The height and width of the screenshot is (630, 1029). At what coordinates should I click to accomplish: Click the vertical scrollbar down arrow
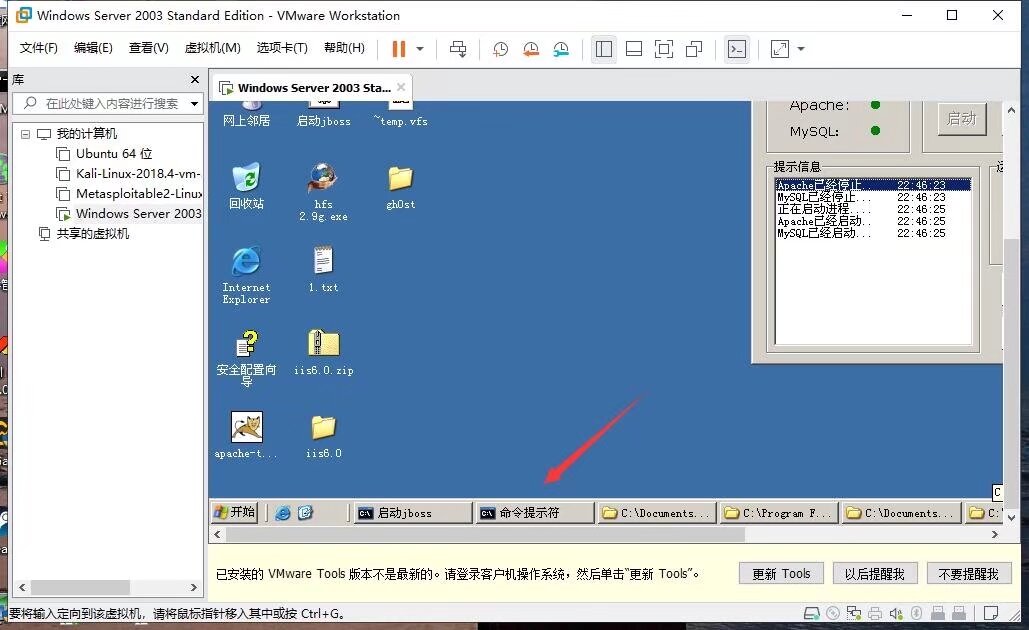tap(1011, 516)
